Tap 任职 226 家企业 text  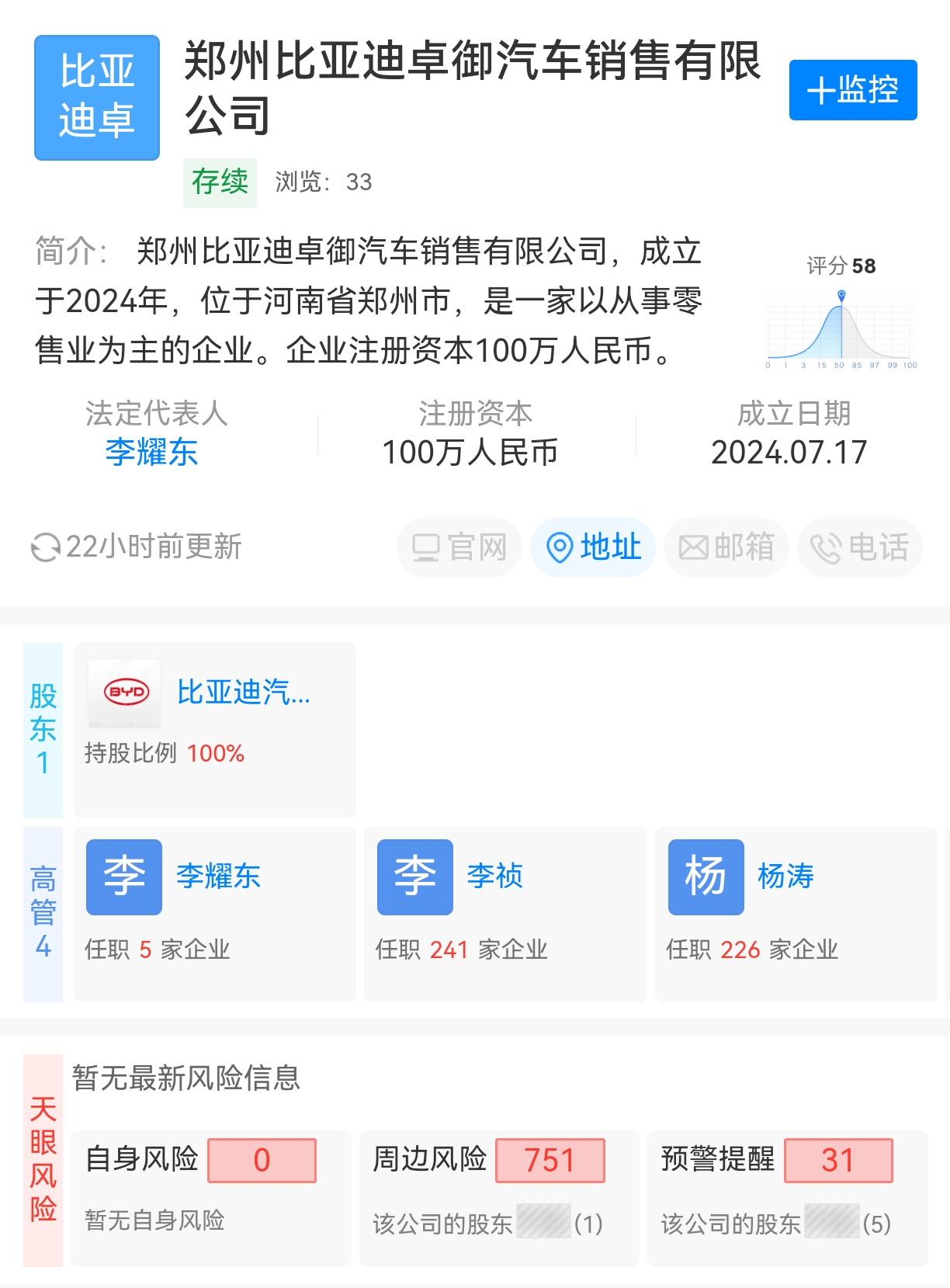tap(753, 950)
